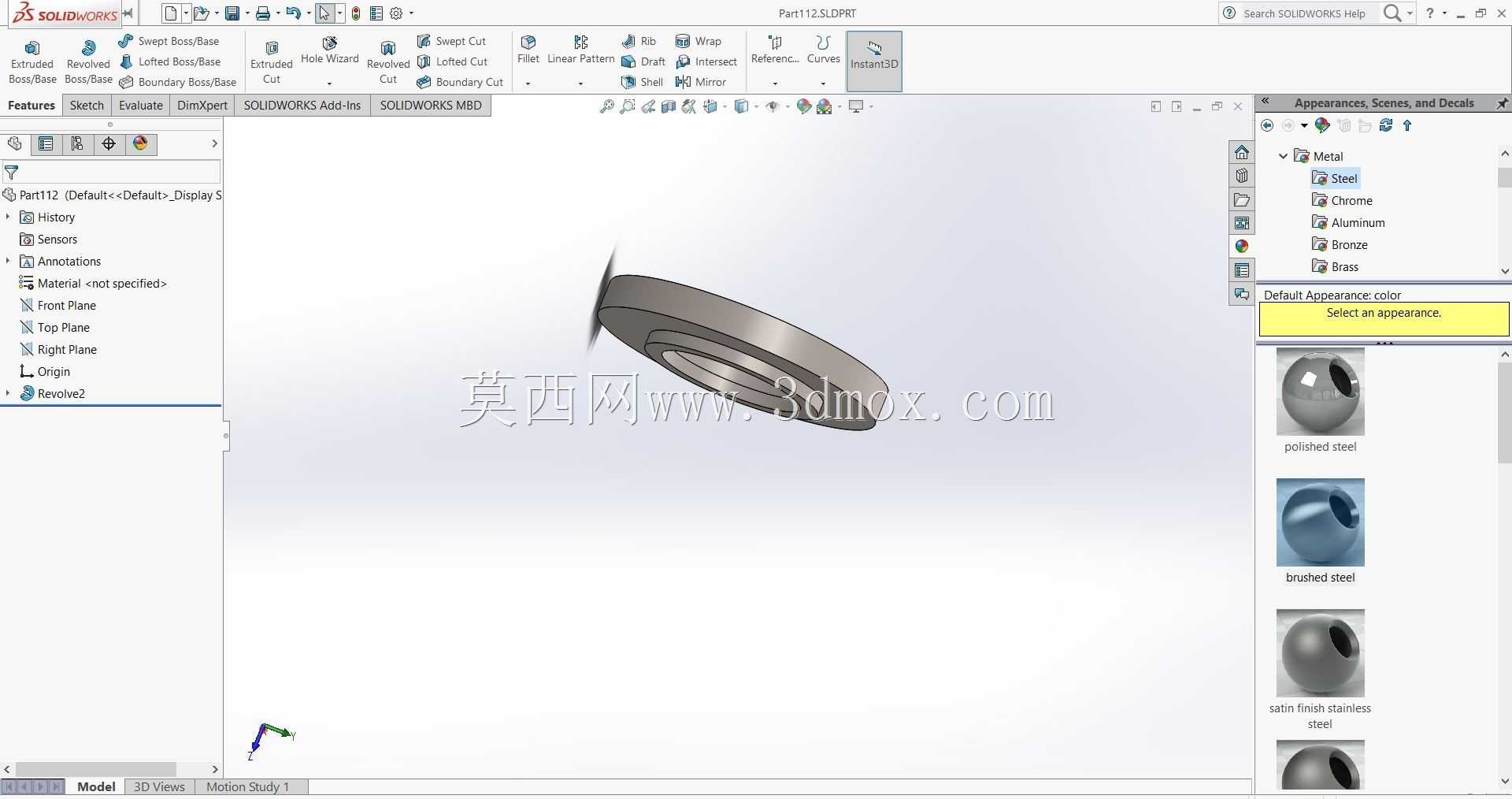Image resolution: width=1512 pixels, height=799 pixels.
Task: Select the Wrap tool
Action: (x=699, y=41)
